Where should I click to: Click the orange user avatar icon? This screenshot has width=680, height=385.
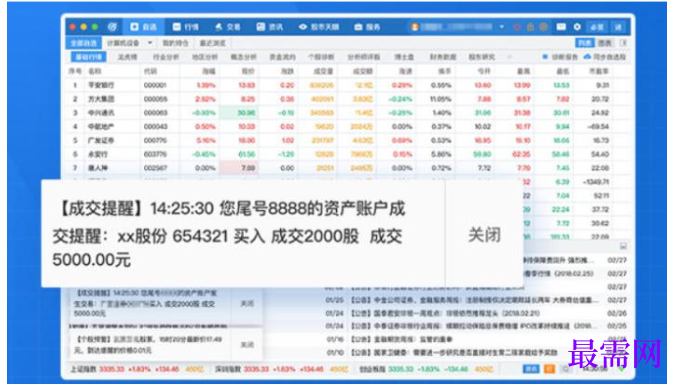click(x=415, y=27)
